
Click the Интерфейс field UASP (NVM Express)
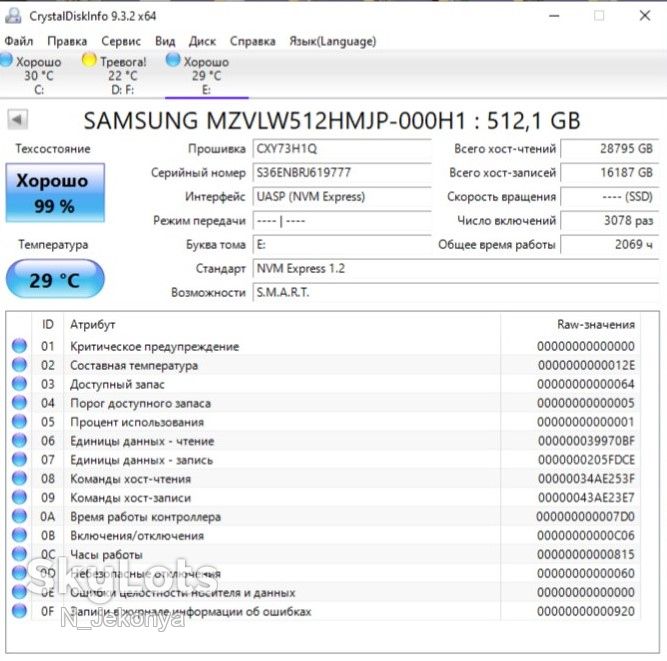pos(342,197)
